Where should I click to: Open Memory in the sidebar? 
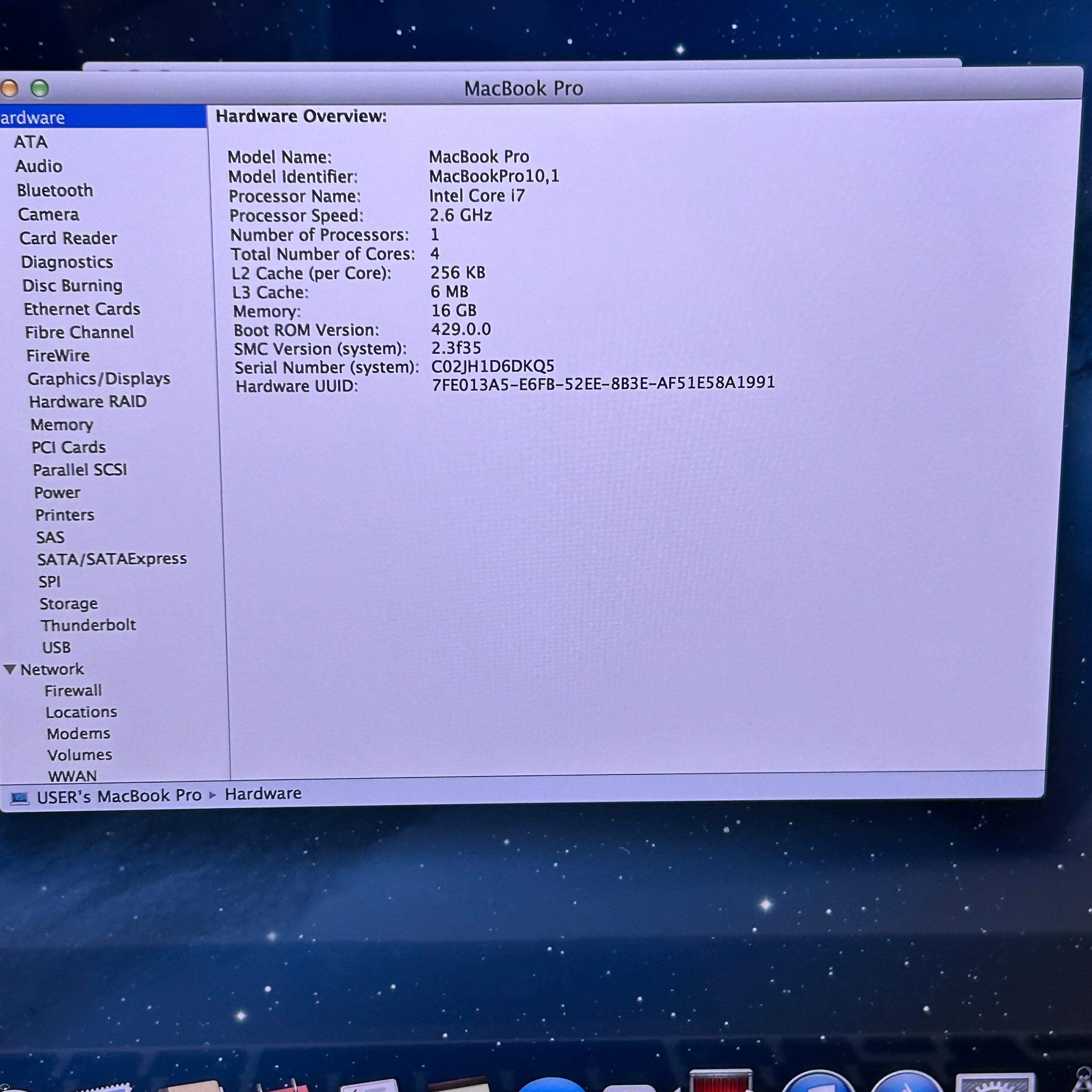pos(62,425)
